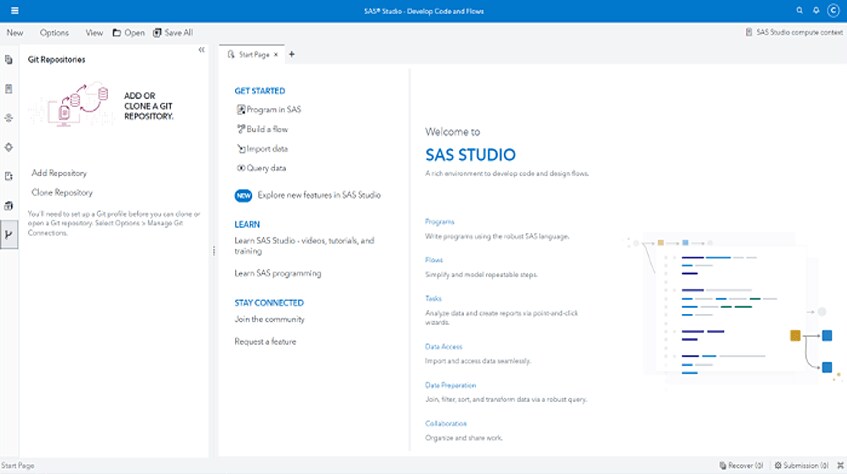Click the Import data icon
The height and width of the screenshot is (474, 847).
[241, 149]
